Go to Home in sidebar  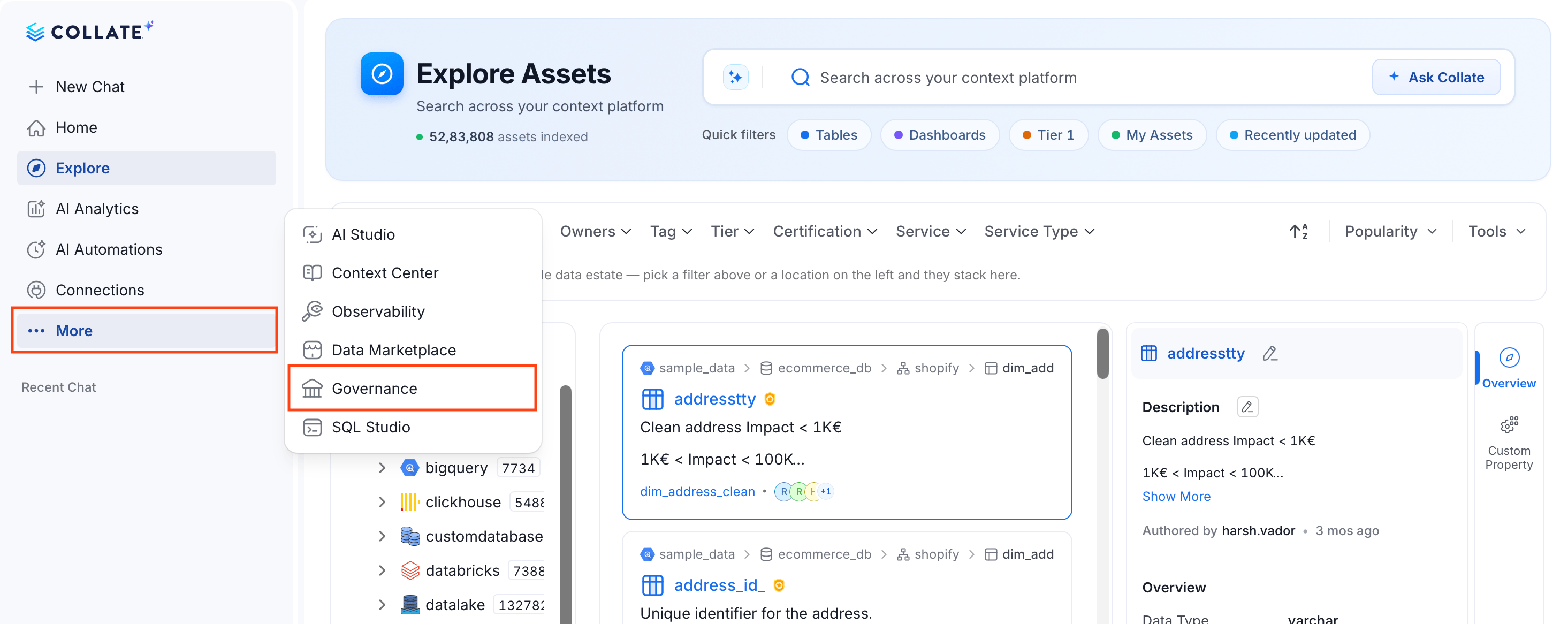coord(146,127)
